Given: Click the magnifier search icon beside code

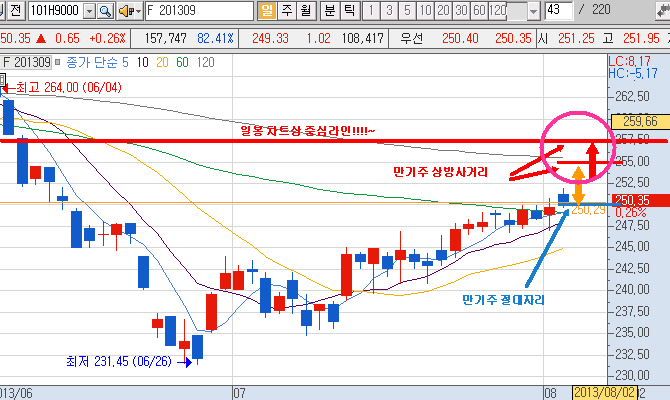Looking at the screenshot, I should [105, 11].
